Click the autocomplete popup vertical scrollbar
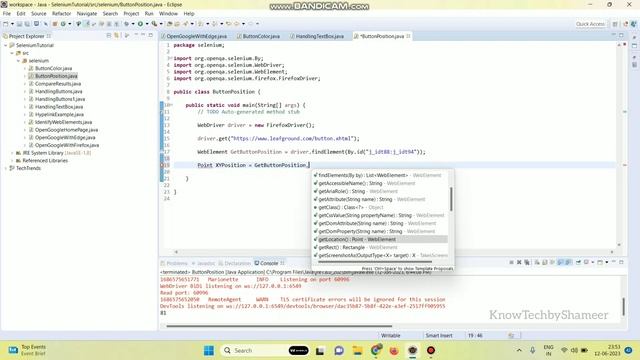 451,199
